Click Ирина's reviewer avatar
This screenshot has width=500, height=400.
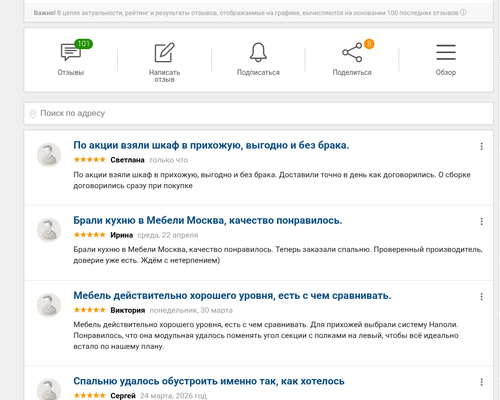pyautogui.click(x=49, y=230)
